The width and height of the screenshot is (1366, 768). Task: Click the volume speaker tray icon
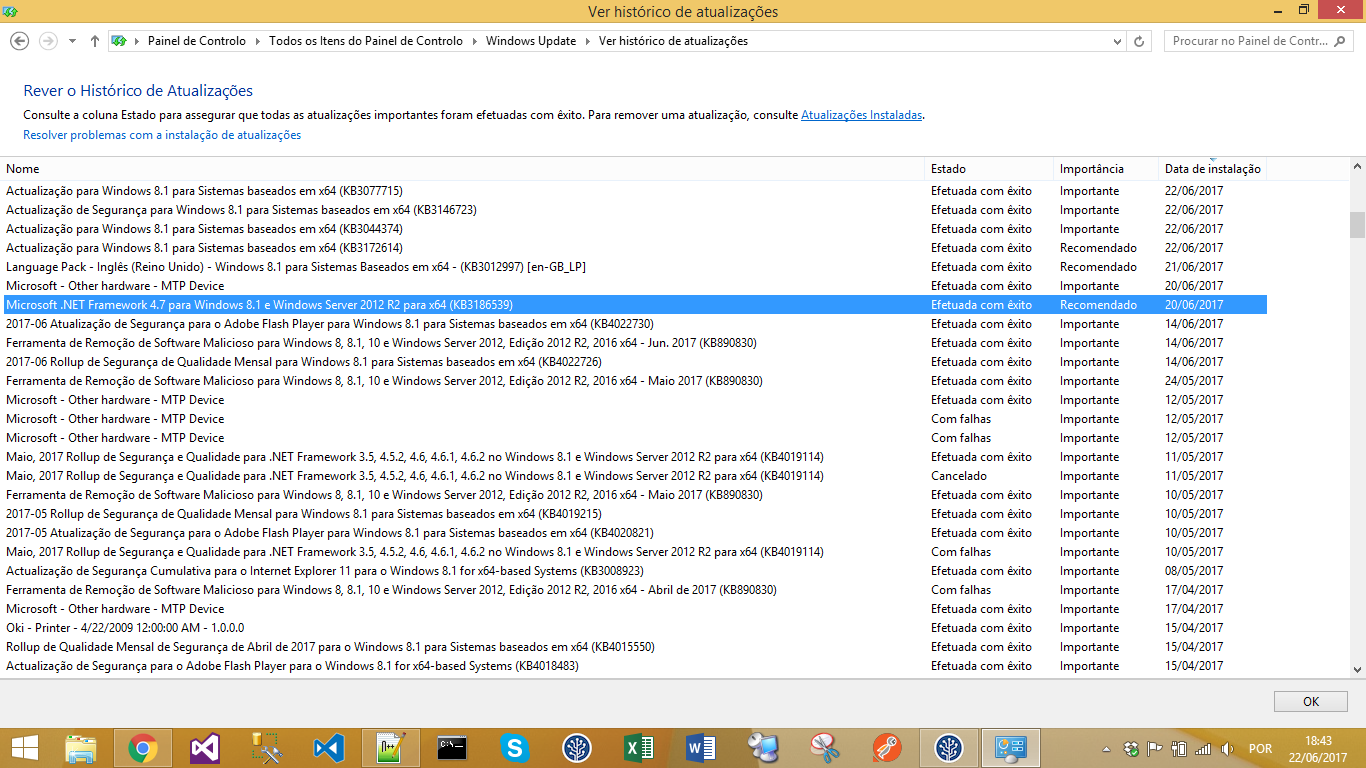pos(1227,748)
